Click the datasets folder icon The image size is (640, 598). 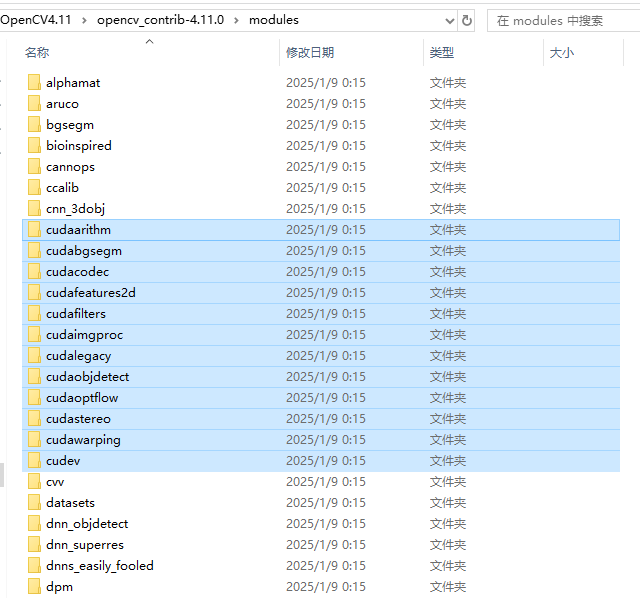34,502
